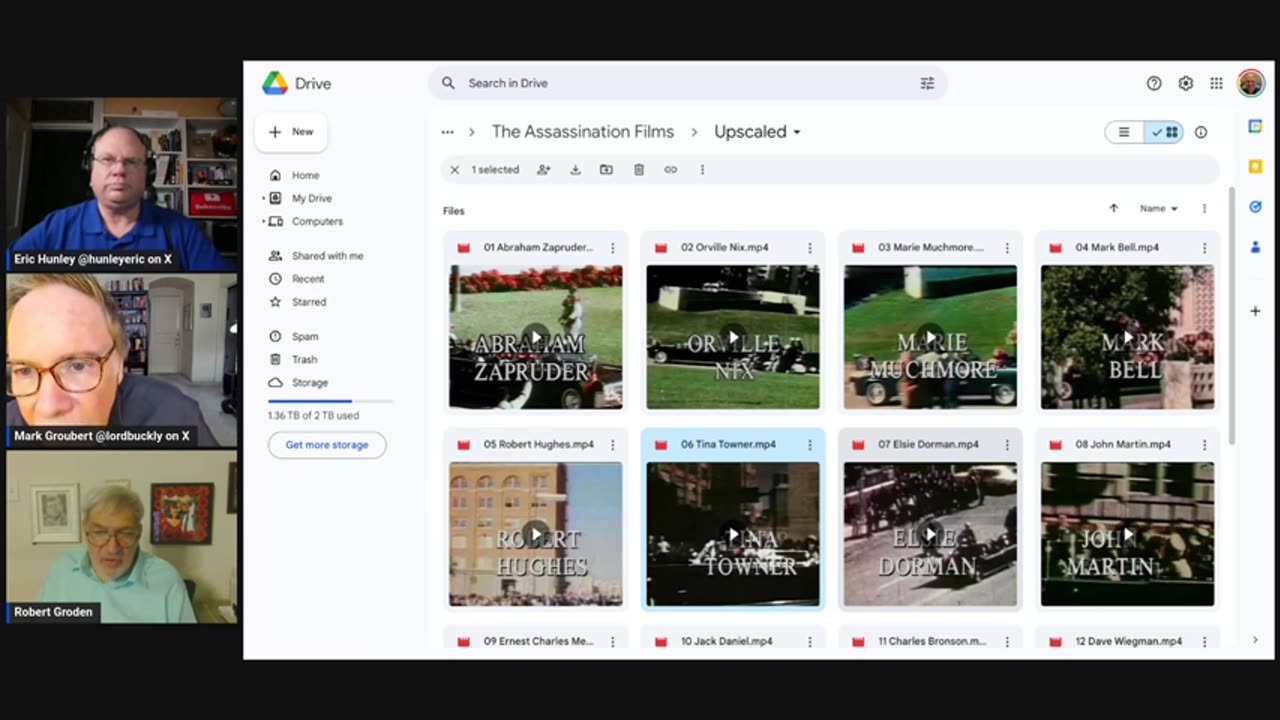Select the Tina Towner video thumbnail
The image size is (1280, 720).
[732, 534]
